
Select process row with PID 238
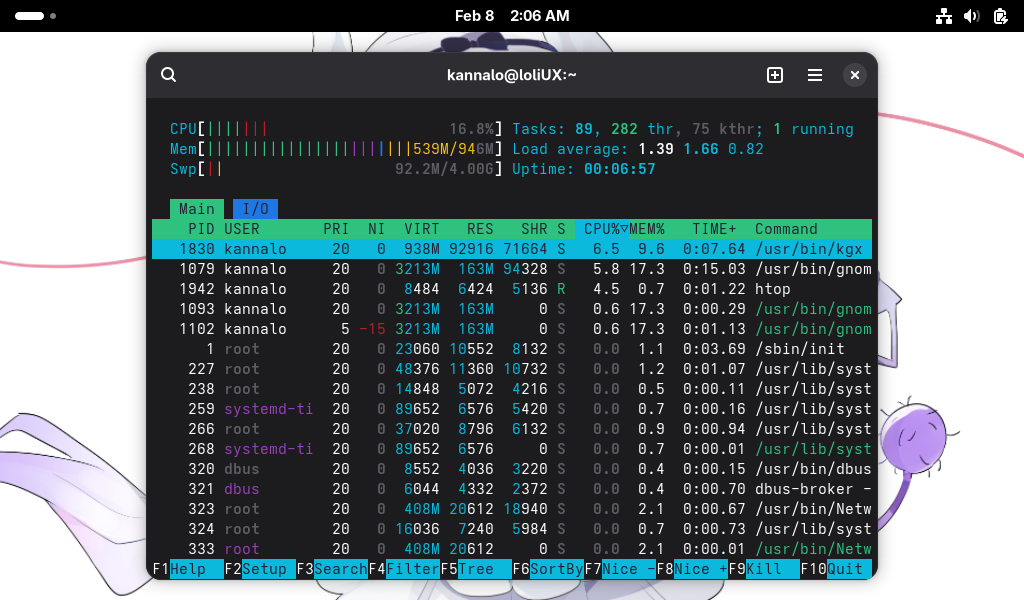pyautogui.click(x=512, y=389)
